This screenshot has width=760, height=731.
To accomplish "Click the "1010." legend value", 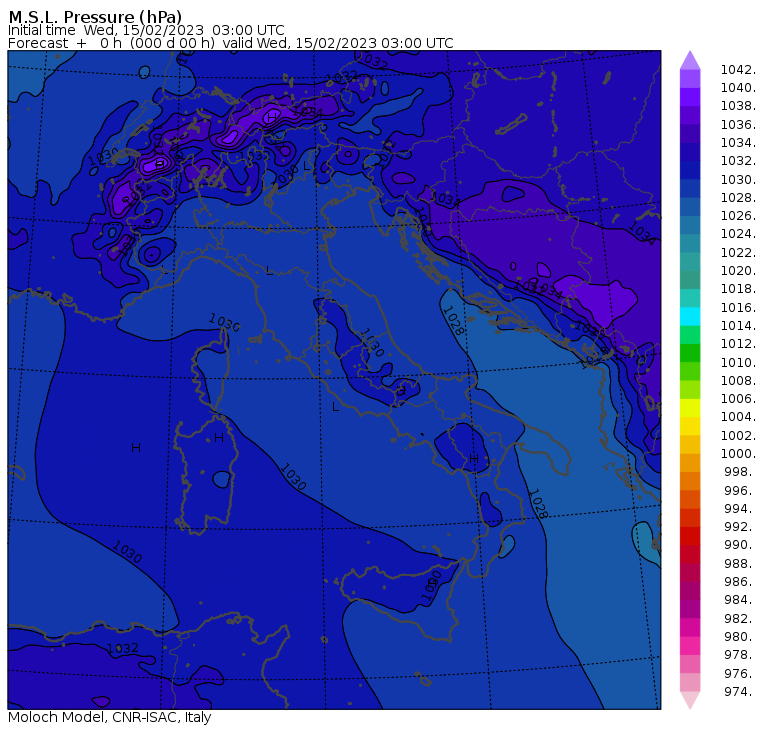I will tap(738, 362).
